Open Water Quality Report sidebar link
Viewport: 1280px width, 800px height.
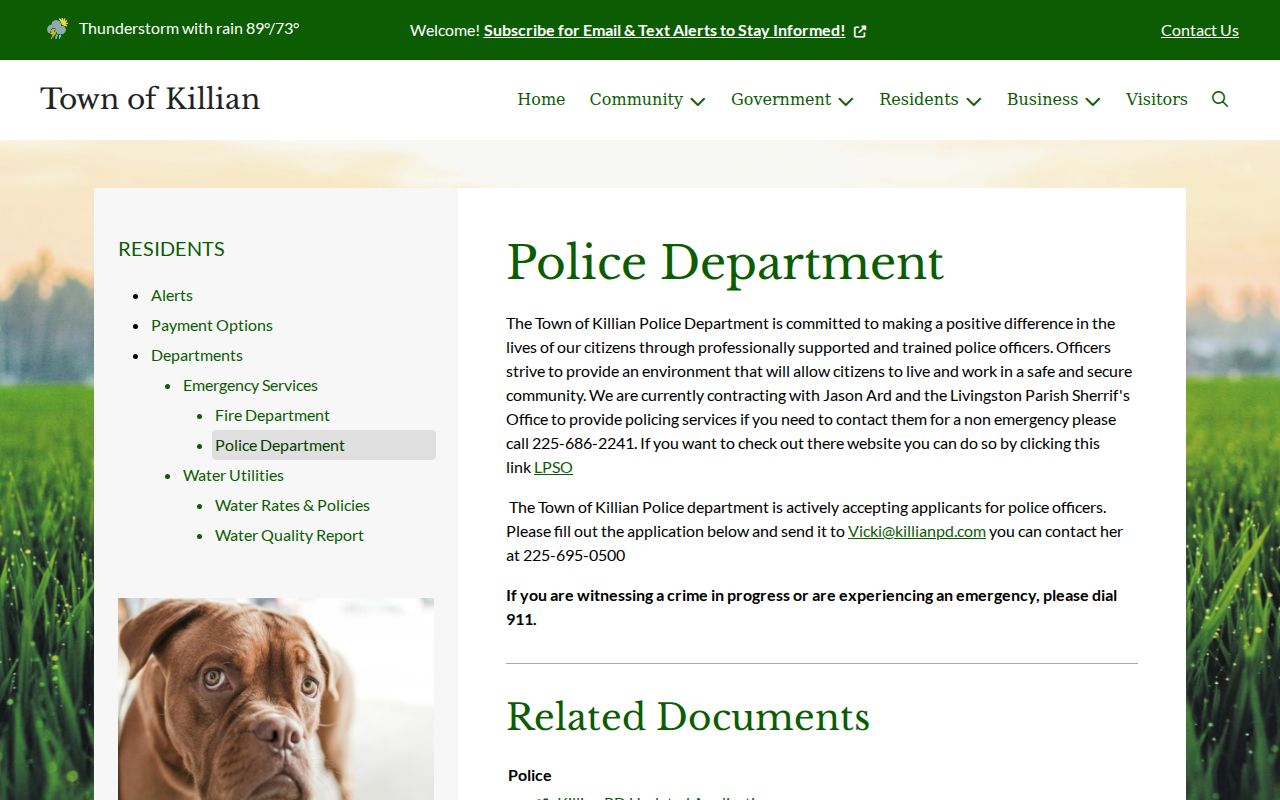[x=289, y=535]
